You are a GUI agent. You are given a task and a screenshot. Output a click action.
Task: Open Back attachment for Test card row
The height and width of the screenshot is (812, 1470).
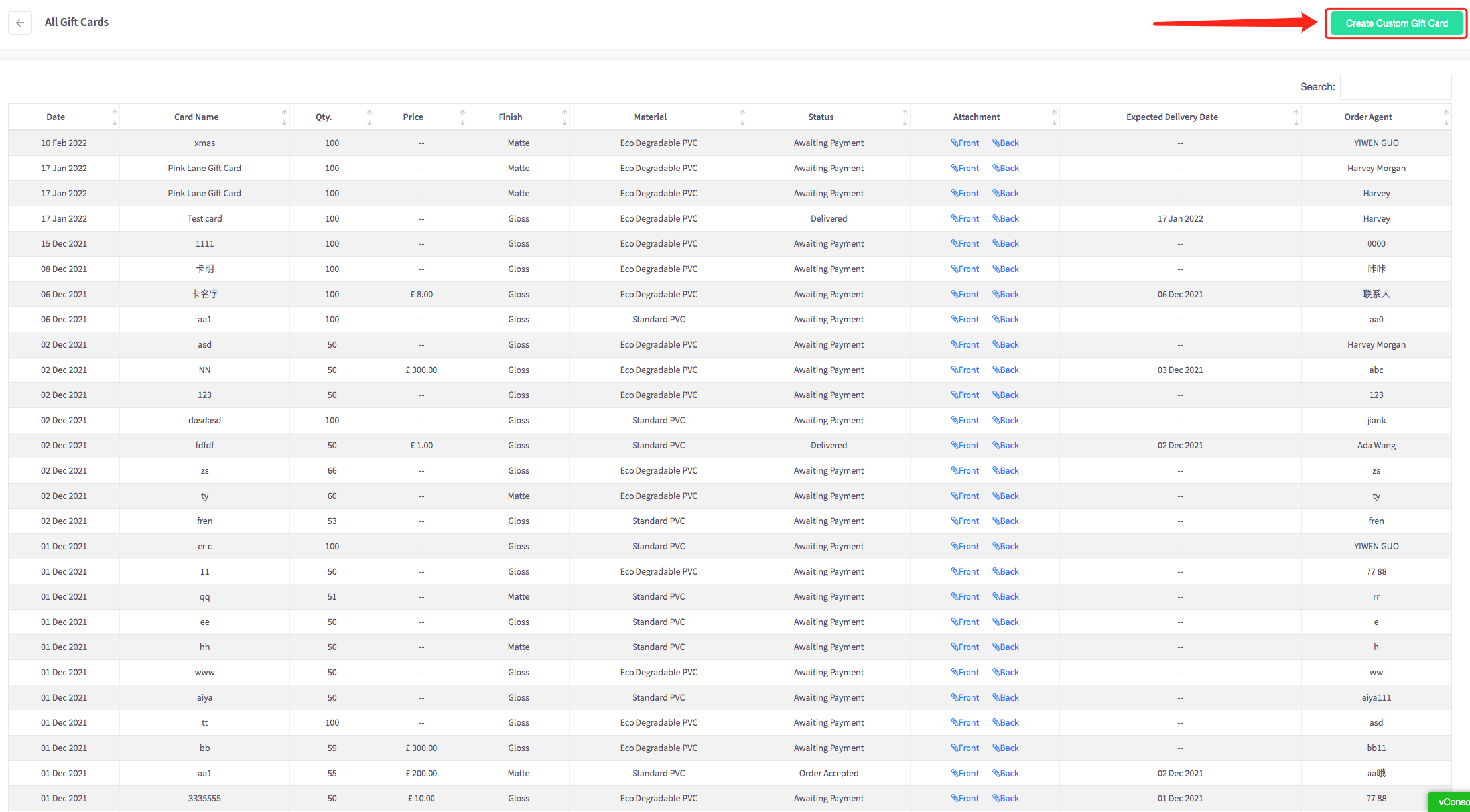coord(1006,219)
